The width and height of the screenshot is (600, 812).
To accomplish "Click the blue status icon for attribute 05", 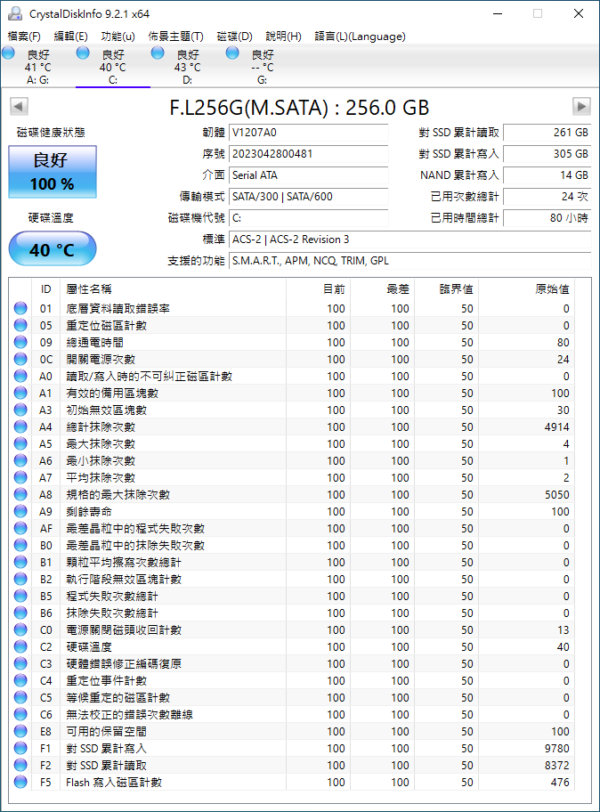I will click(x=21, y=325).
